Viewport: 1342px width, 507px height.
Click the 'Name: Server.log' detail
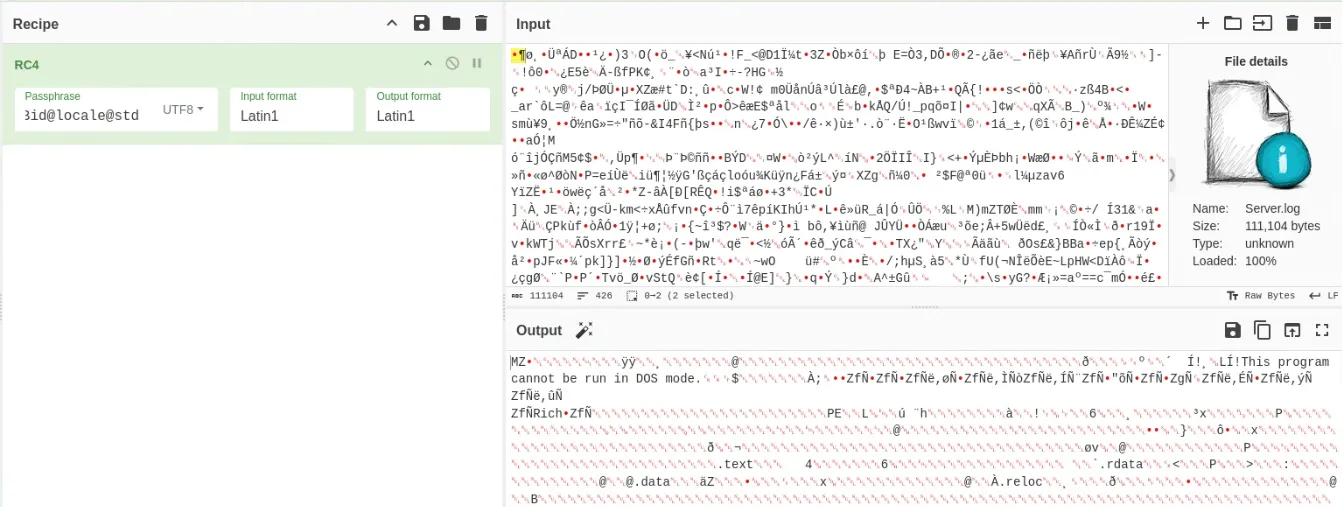coord(1244,208)
